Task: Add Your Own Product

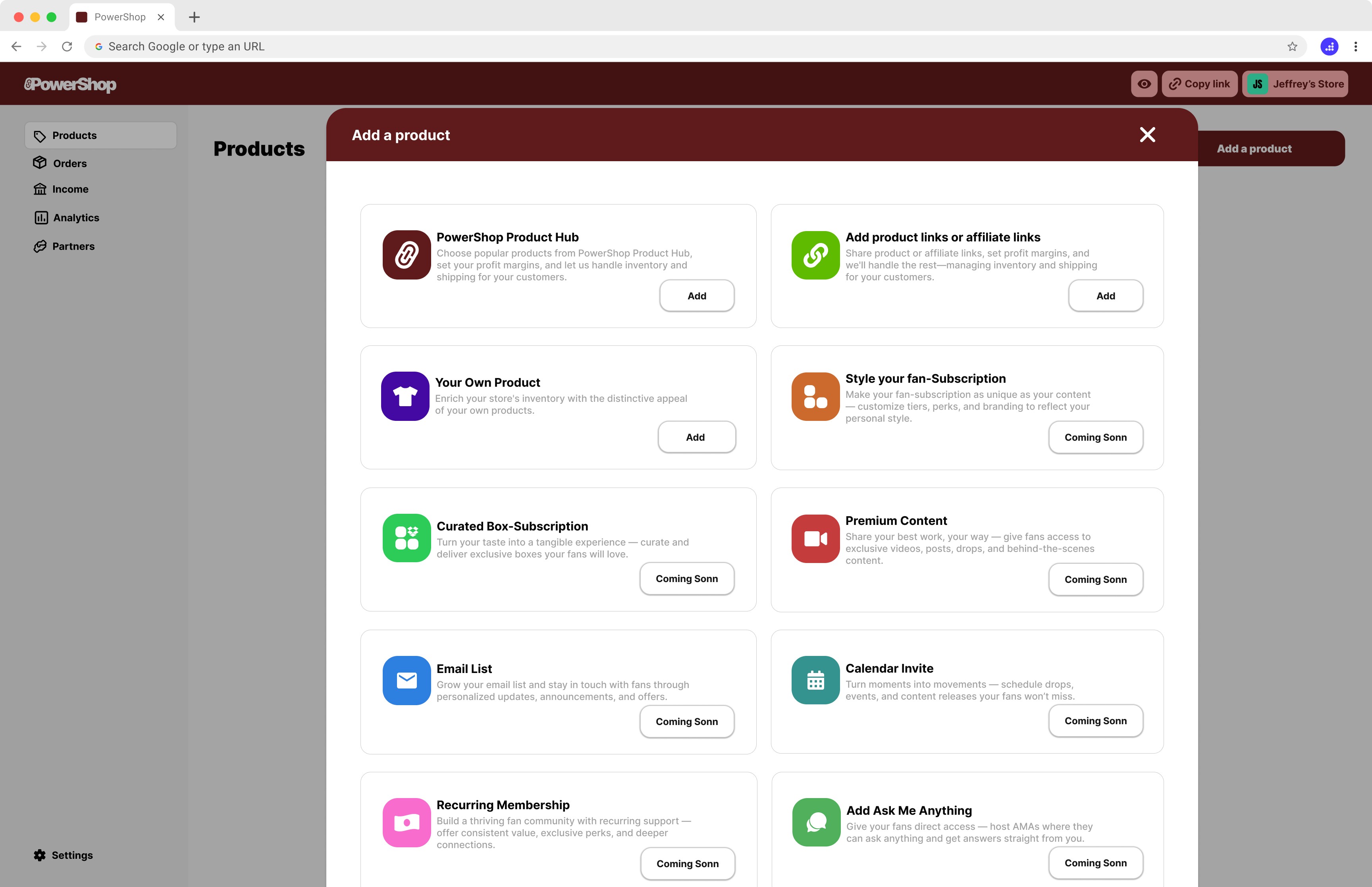Action: click(696, 437)
